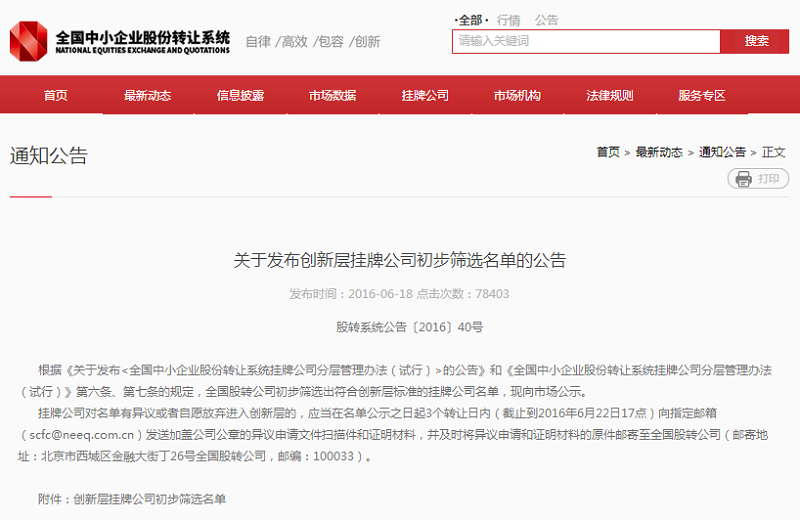The height and width of the screenshot is (520, 800).
Task: Open the 最新动态 navigation menu
Action: point(147,96)
